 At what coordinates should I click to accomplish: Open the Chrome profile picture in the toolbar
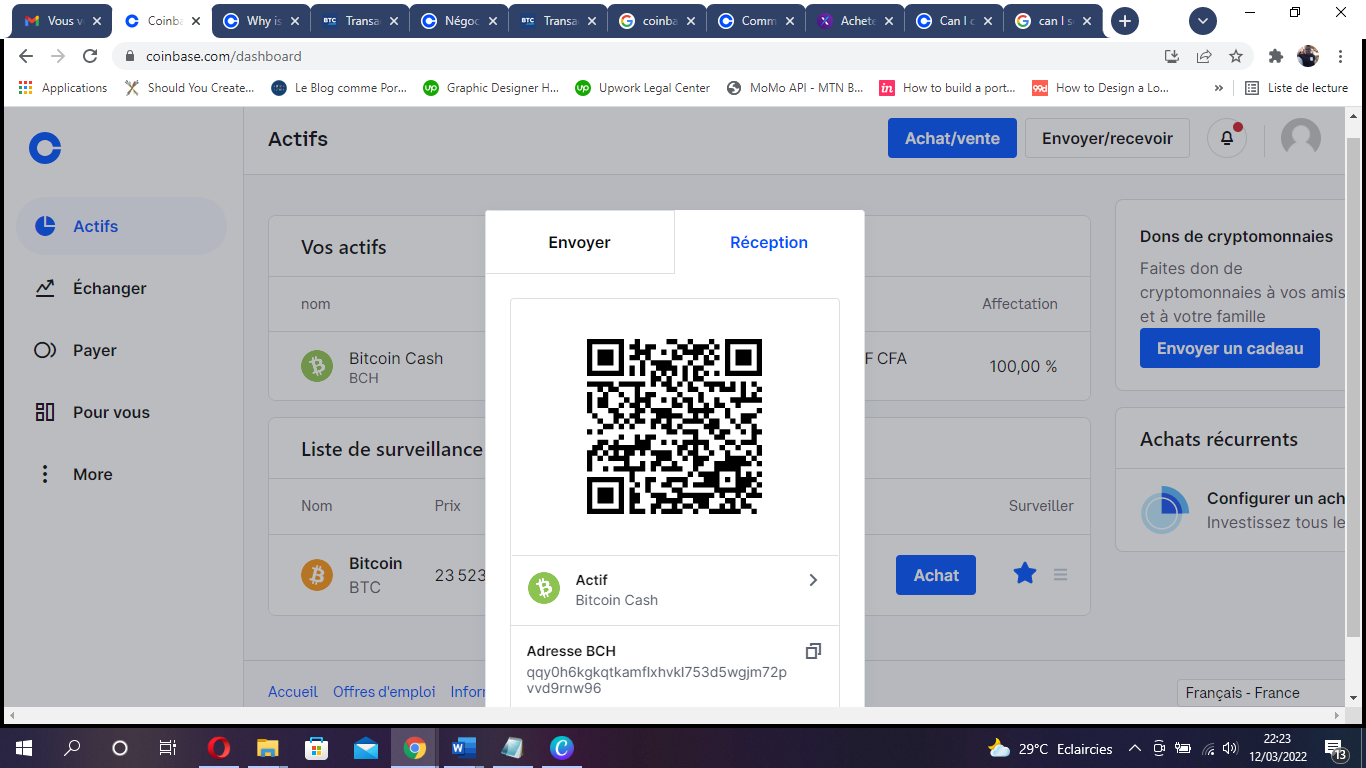pos(1307,56)
